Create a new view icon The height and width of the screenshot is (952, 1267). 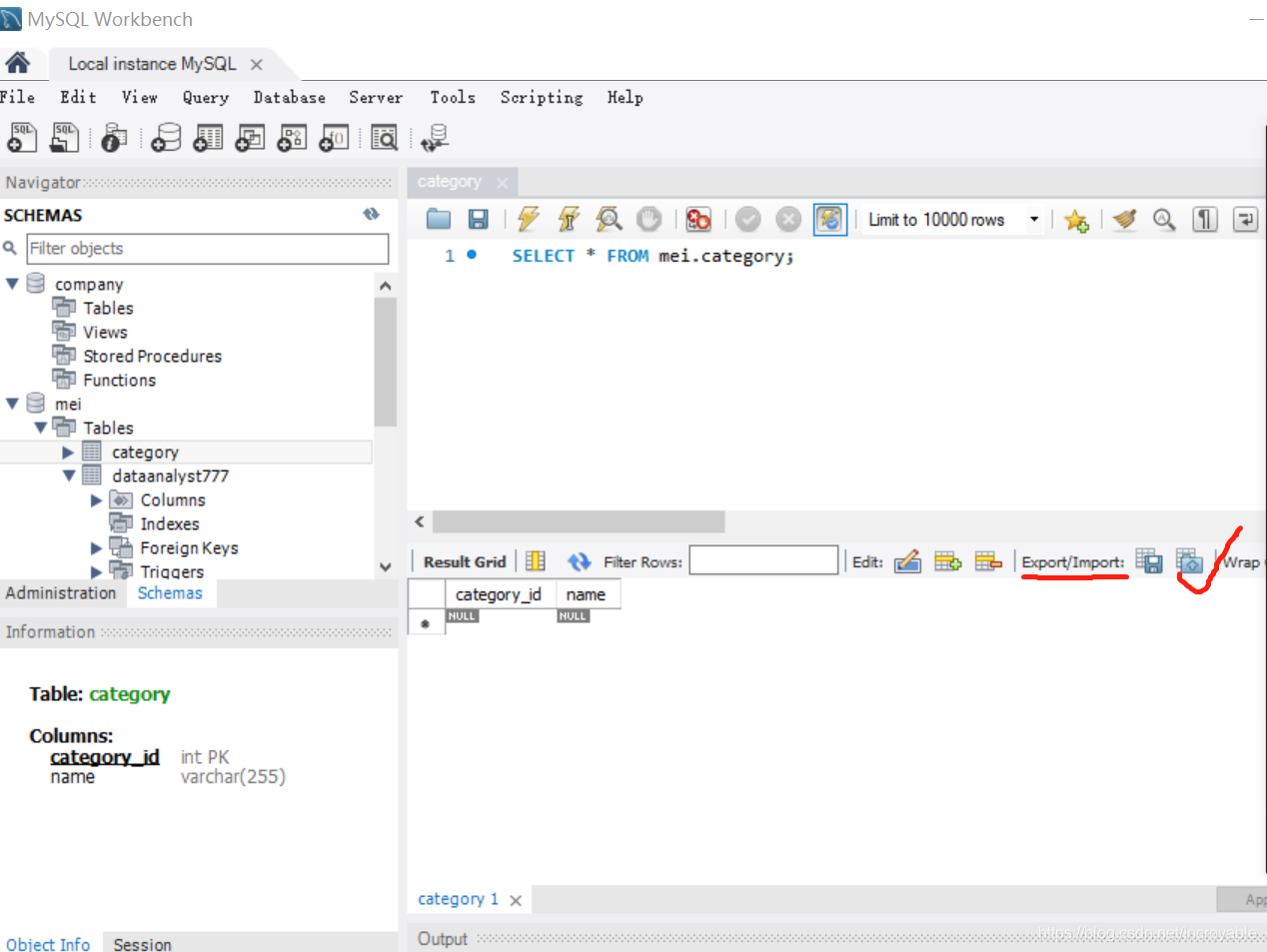250,138
